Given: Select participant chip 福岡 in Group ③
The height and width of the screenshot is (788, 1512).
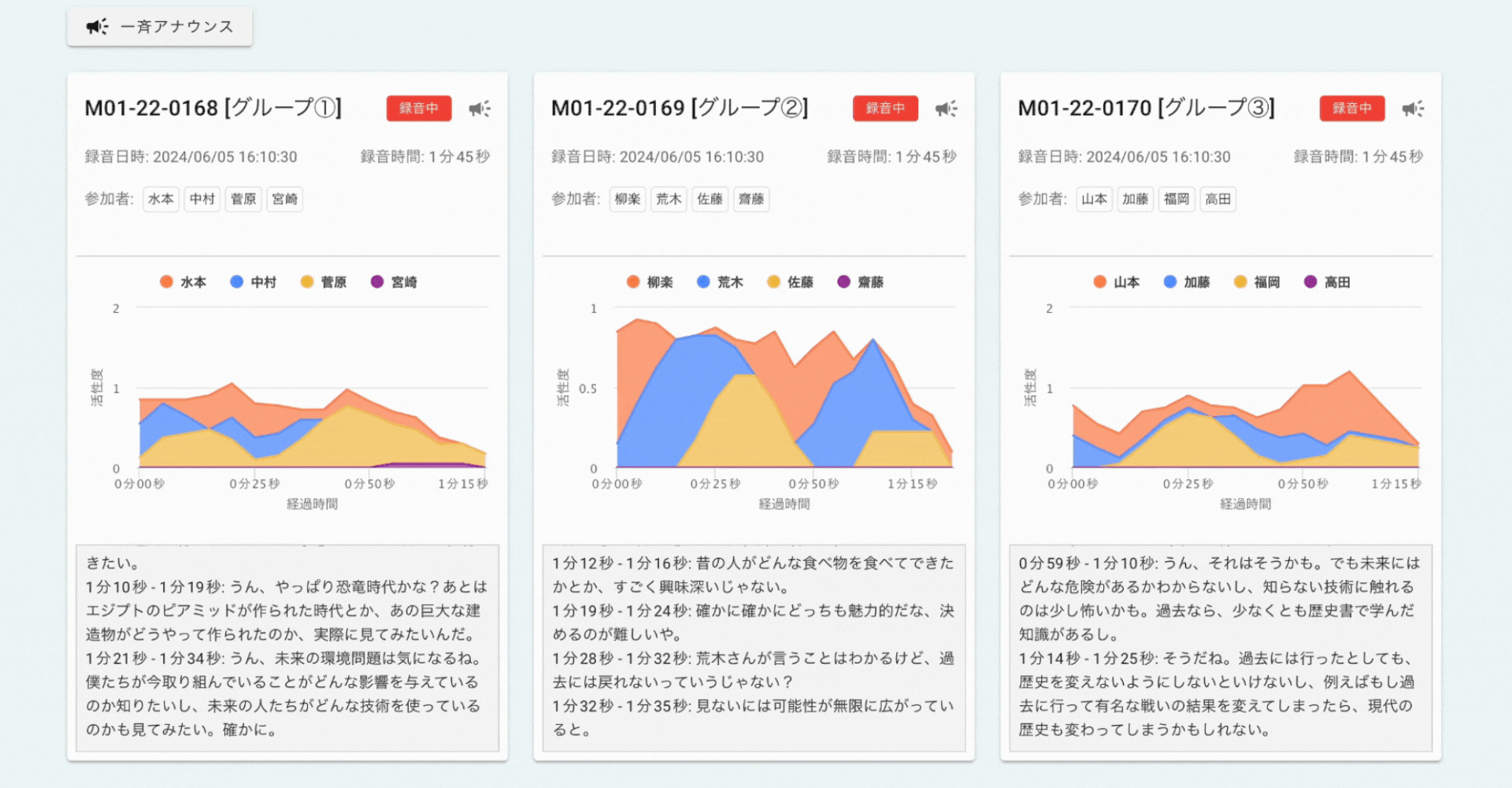Looking at the screenshot, I should coord(1177,199).
